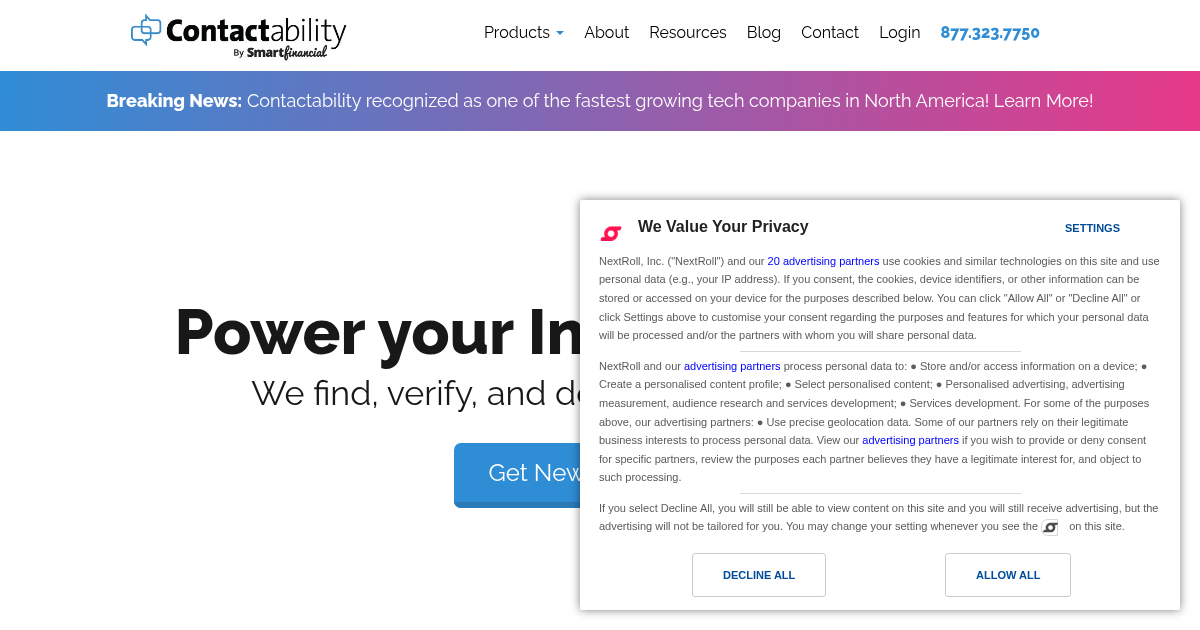
Task: Click the NextRoll pinwheel icon in dialog
Action: [x=611, y=231]
